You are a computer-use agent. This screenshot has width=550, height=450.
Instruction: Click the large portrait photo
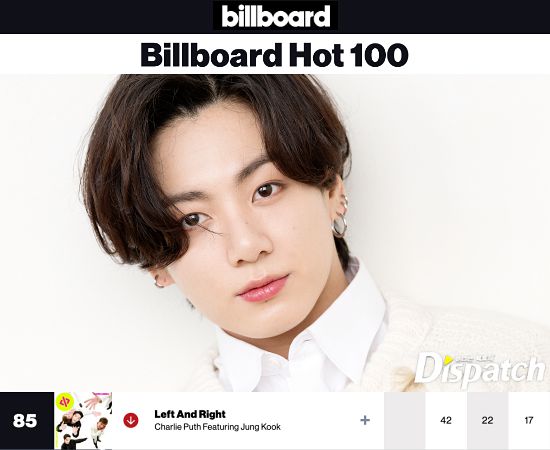pos(275,233)
